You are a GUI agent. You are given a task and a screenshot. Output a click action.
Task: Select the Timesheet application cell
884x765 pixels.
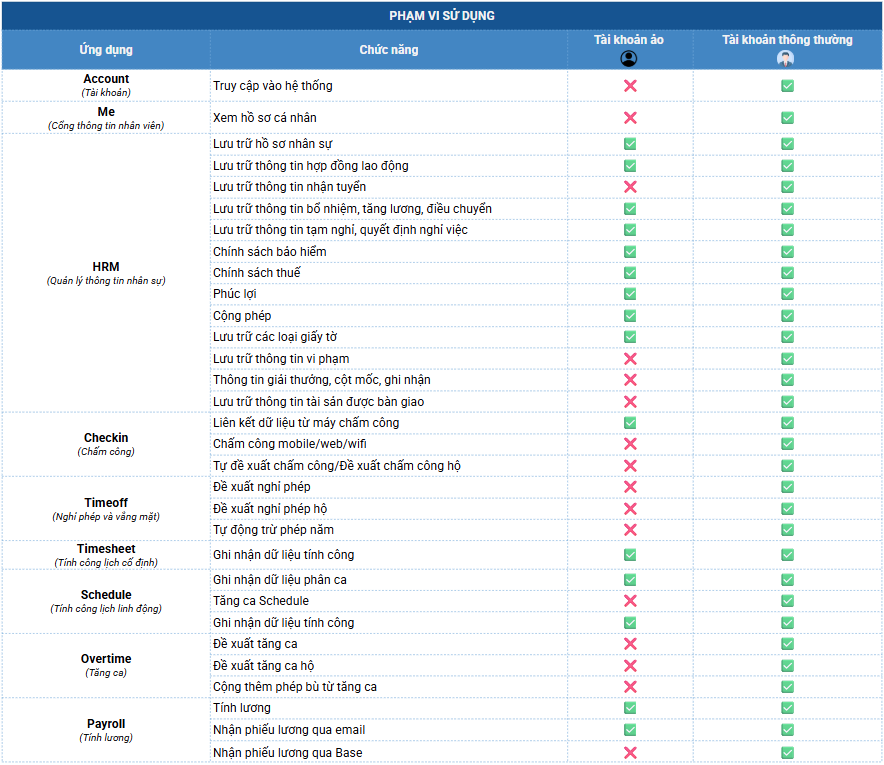(x=106, y=555)
